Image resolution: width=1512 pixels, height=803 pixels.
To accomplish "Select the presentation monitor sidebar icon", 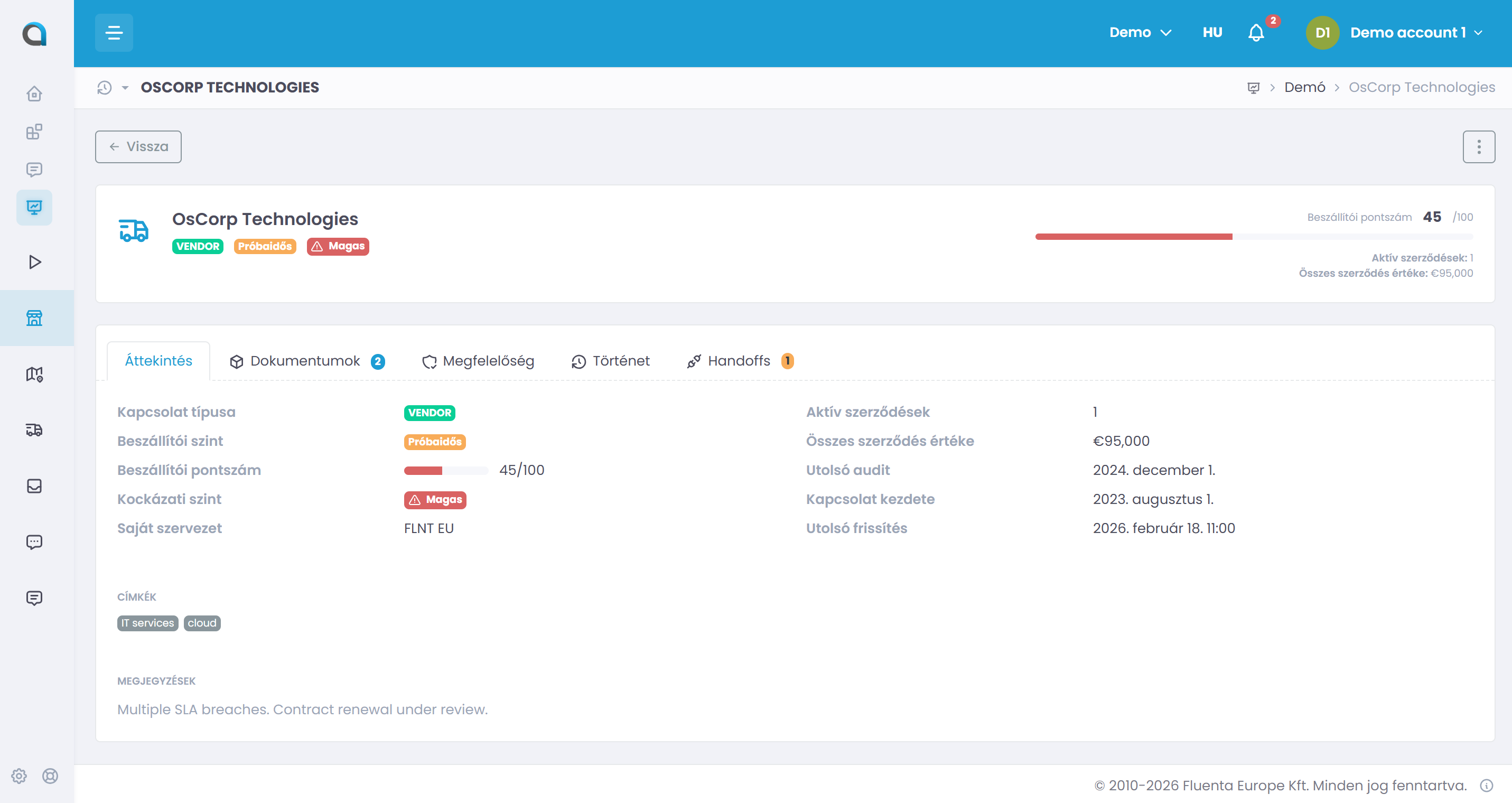I will click(x=34, y=207).
